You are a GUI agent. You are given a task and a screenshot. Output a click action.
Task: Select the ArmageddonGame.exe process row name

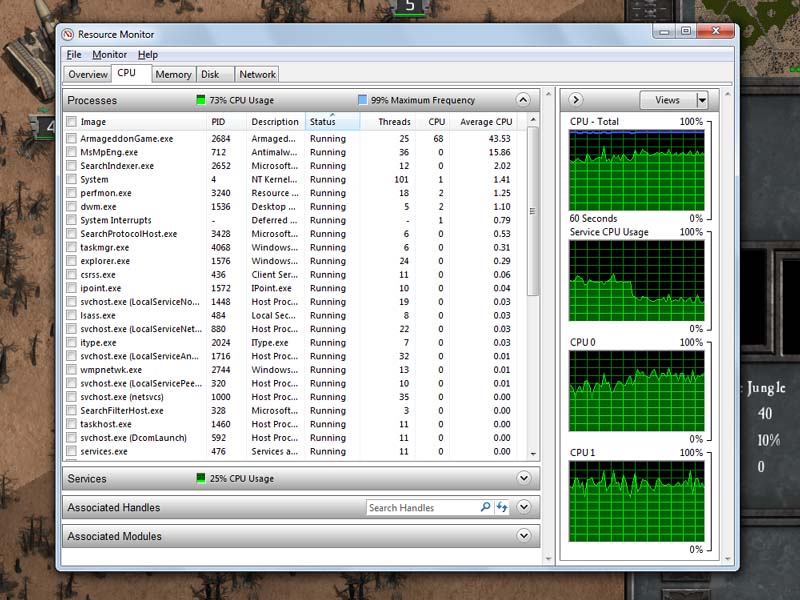[x=127, y=139]
